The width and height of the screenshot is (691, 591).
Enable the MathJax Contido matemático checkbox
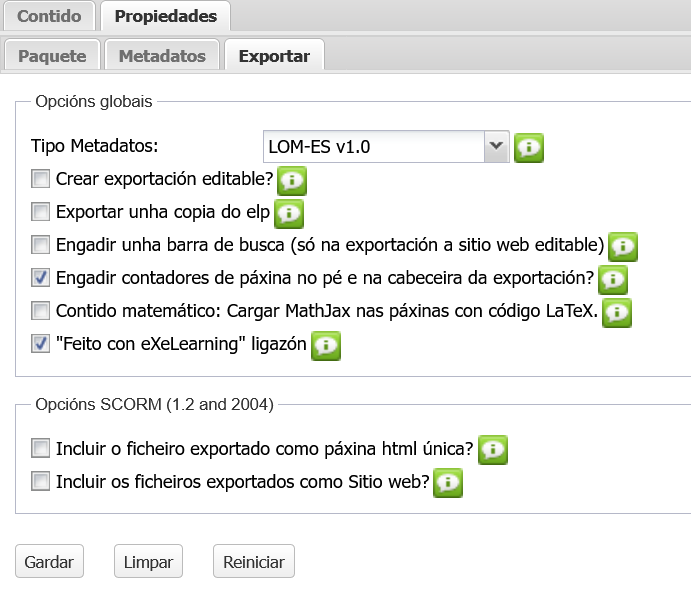pos(41,311)
